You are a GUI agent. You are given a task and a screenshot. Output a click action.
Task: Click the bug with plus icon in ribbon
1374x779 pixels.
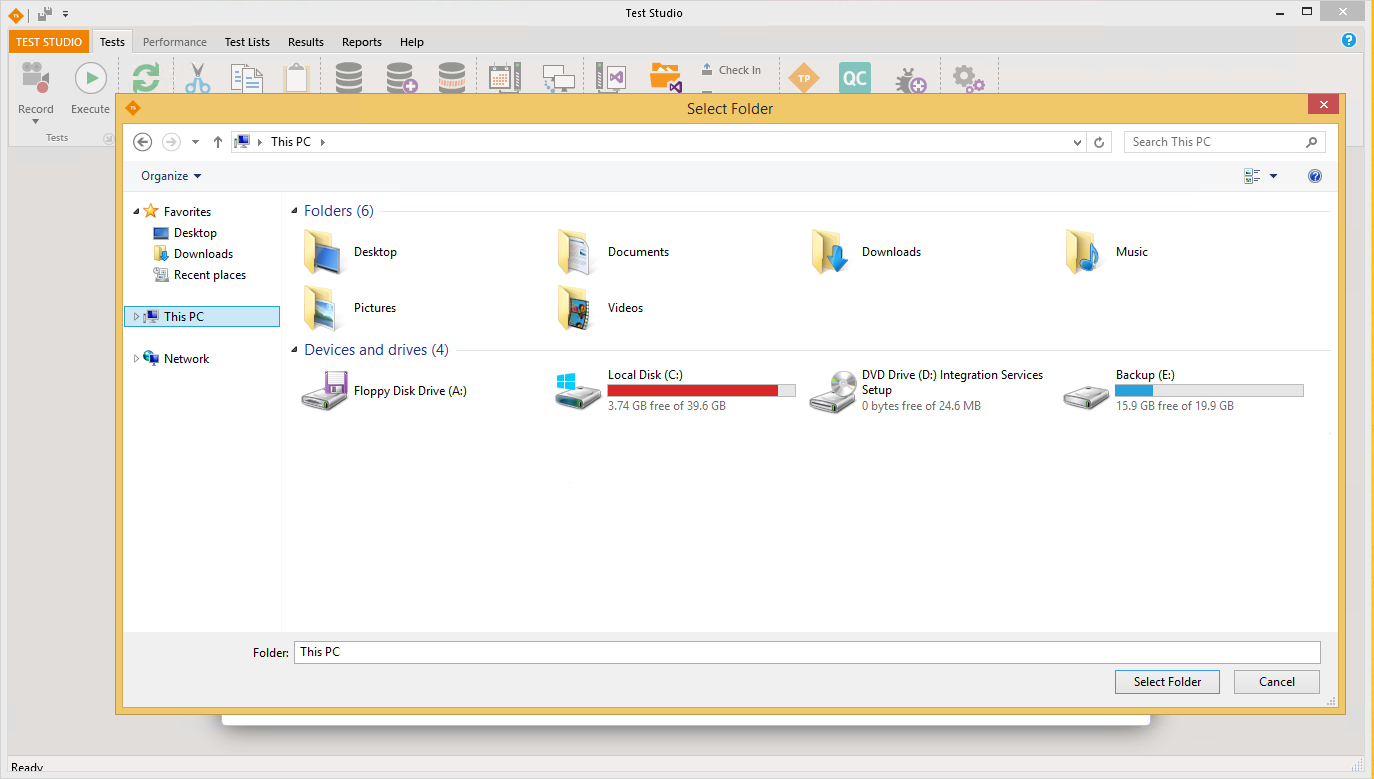click(x=910, y=78)
